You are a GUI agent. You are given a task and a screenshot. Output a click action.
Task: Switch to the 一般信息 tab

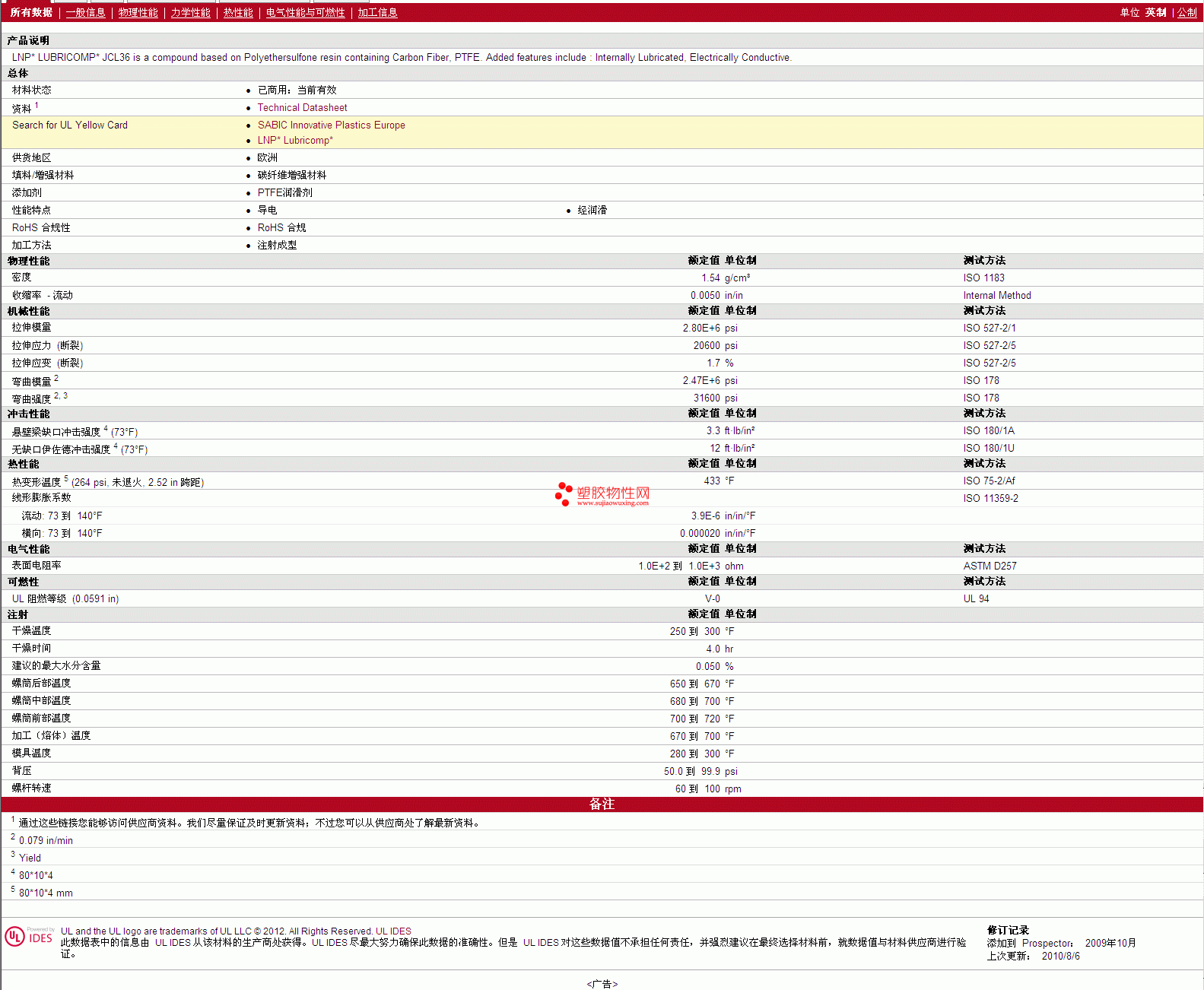pos(85,13)
